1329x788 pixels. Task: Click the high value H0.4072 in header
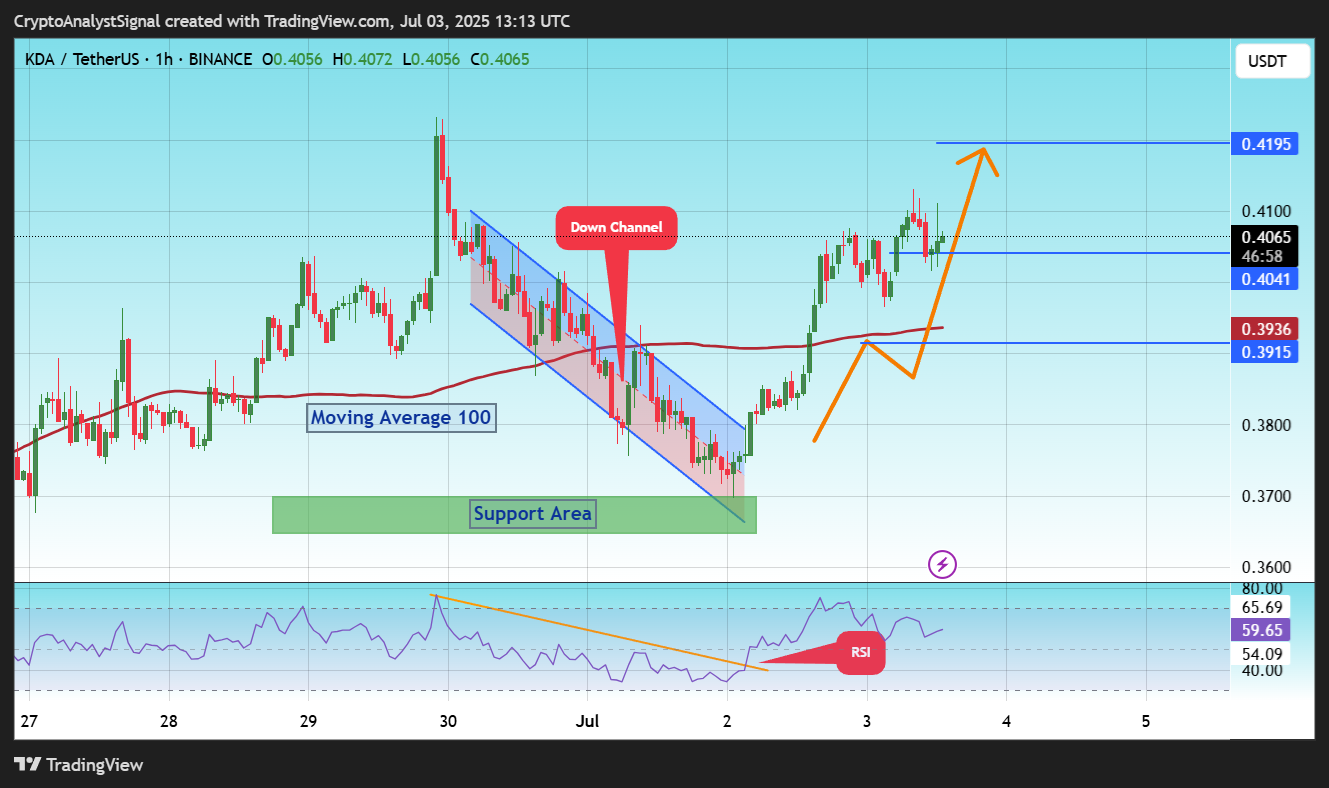tap(363, 59)
